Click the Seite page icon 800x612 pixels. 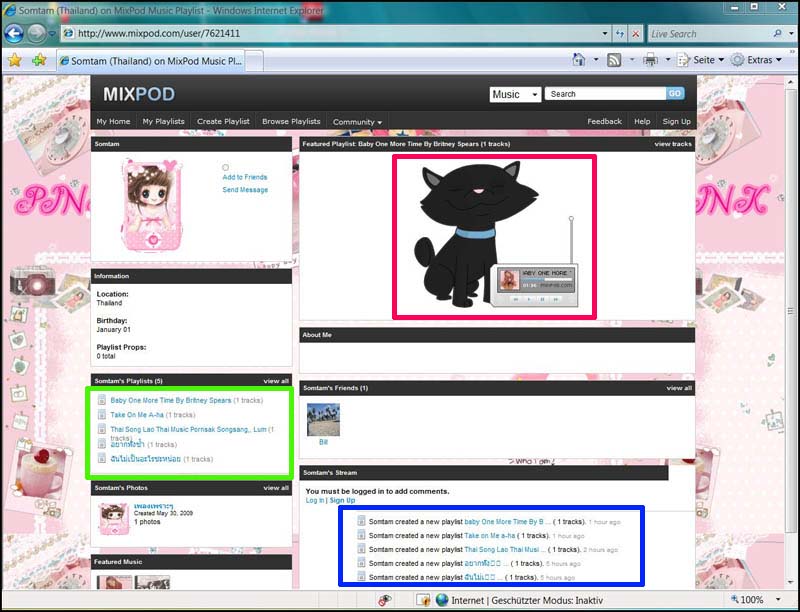point(683,60)
